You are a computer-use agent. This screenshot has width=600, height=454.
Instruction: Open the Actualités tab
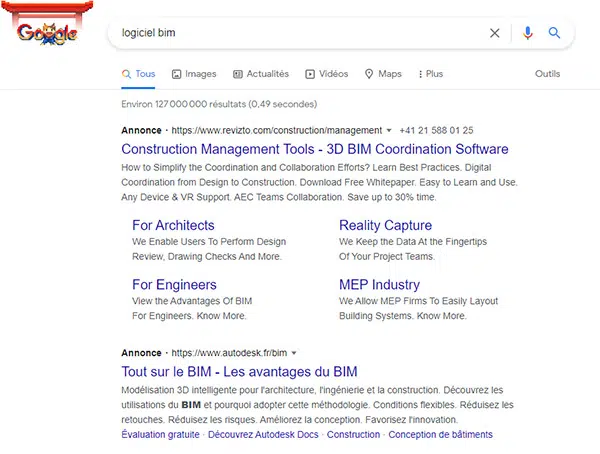pos(261,74)
